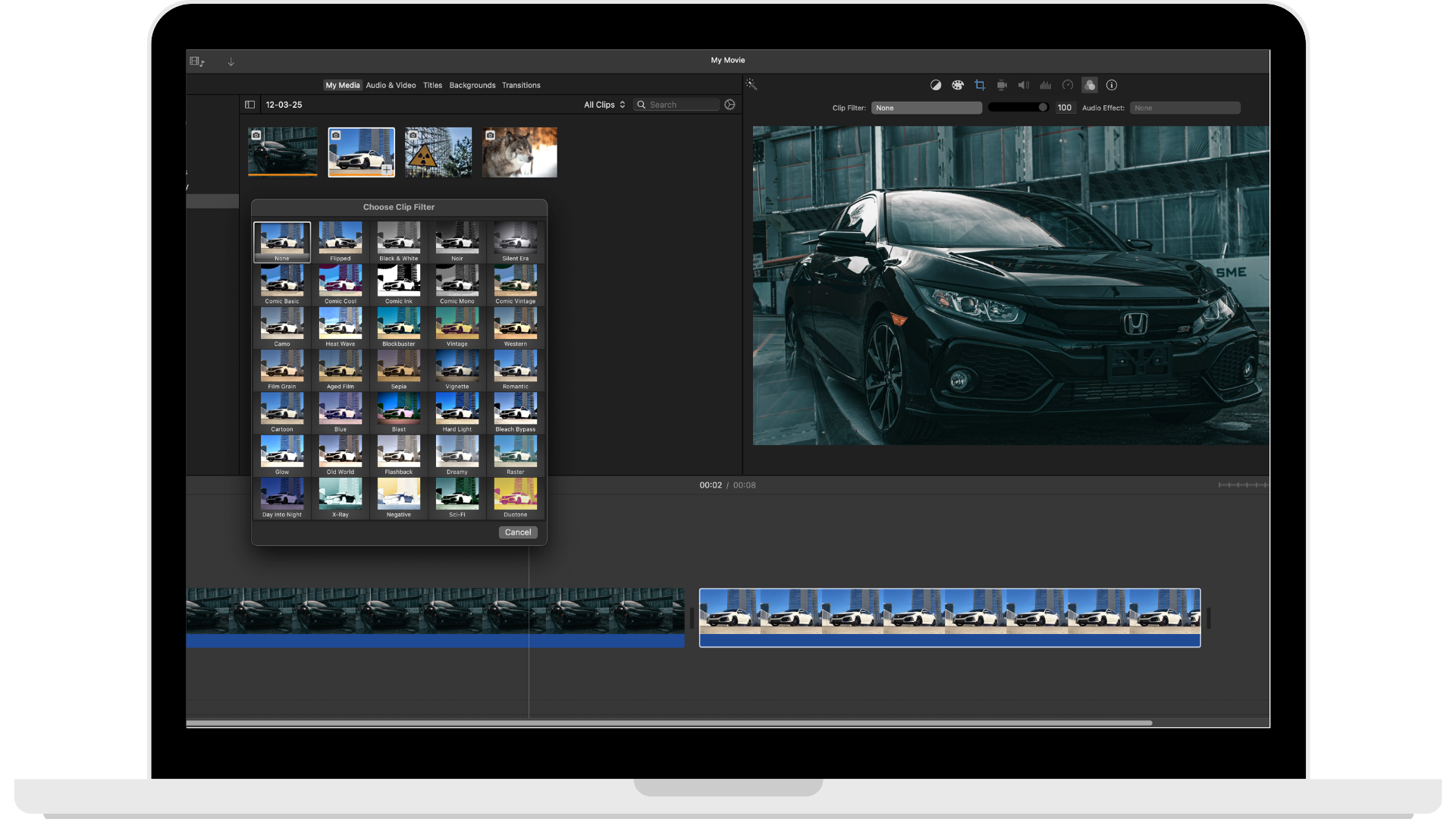This screenshot has height=819, width=1456.
Task: Select the Noir clip filter
Action: tap(457, 240)
